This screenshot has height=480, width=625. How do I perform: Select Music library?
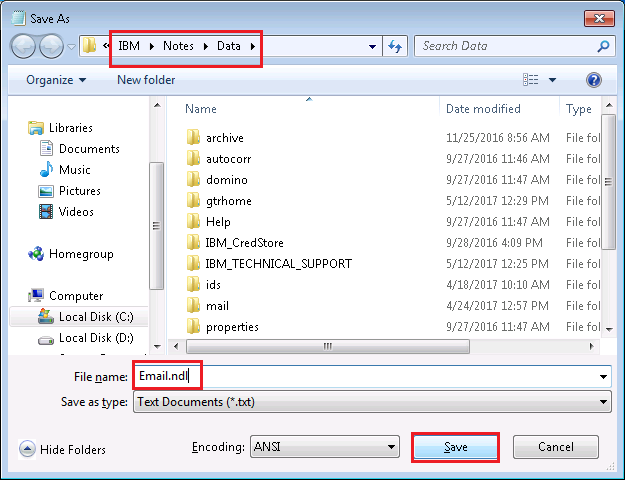tap(65, 169)
